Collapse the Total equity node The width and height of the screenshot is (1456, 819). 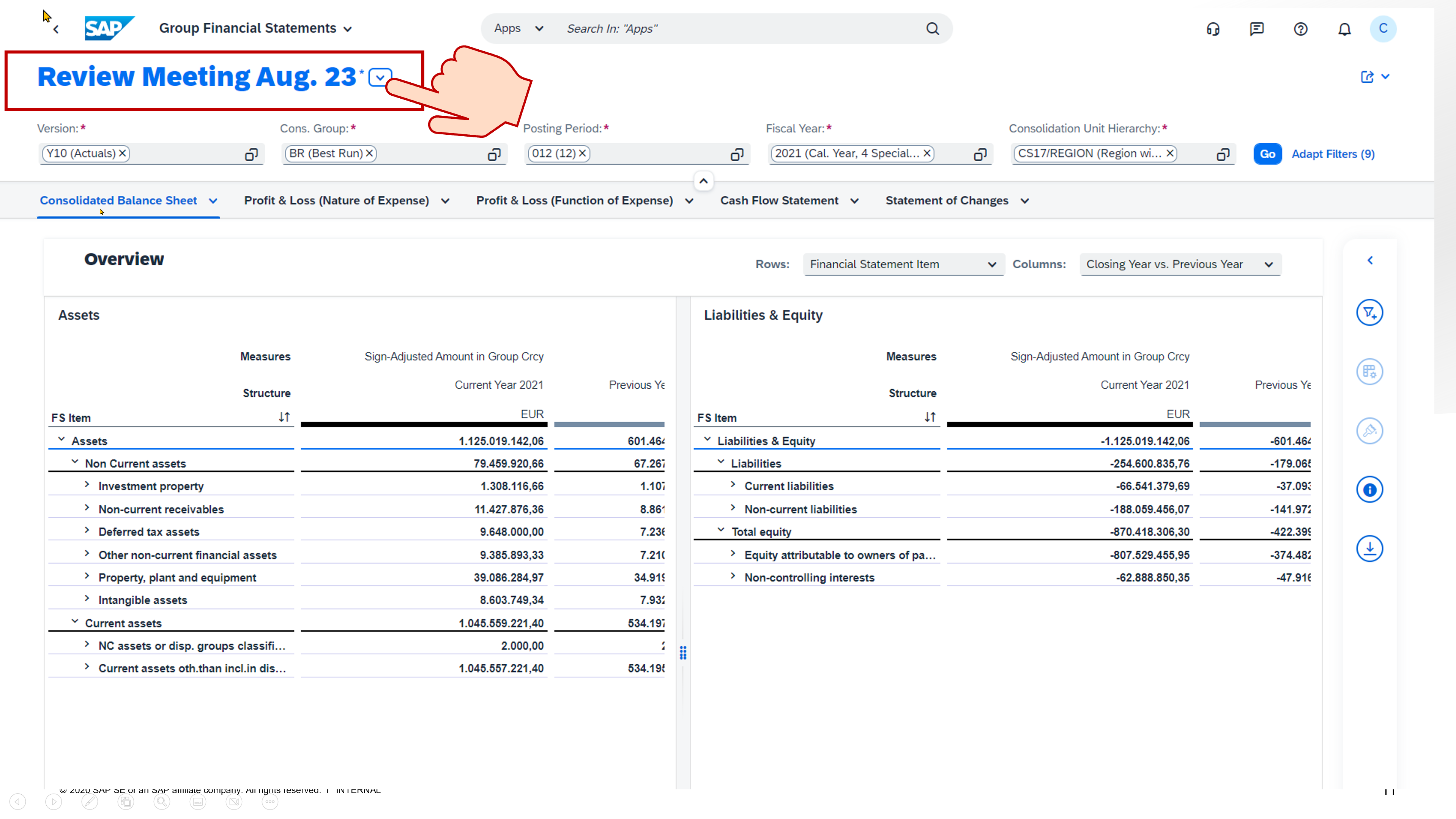[721, 530]
